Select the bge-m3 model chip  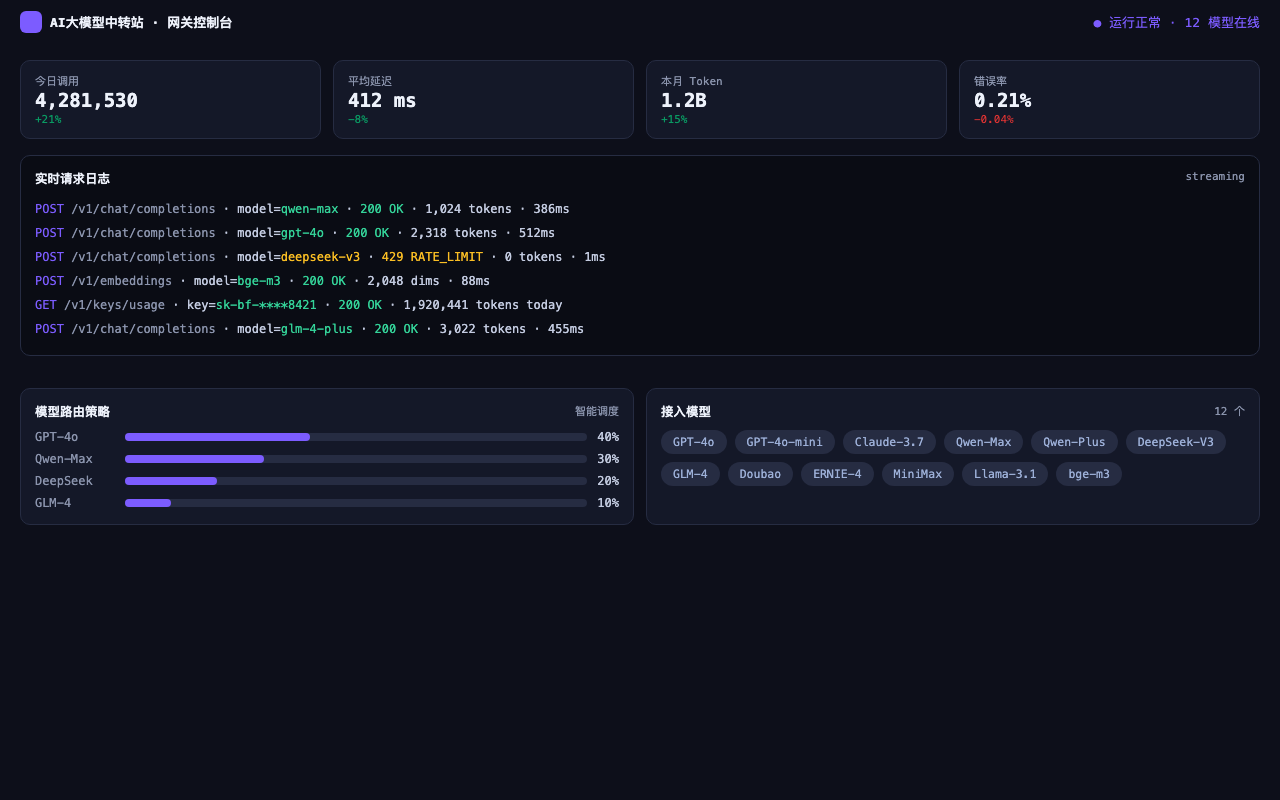tap(1089, 474)
